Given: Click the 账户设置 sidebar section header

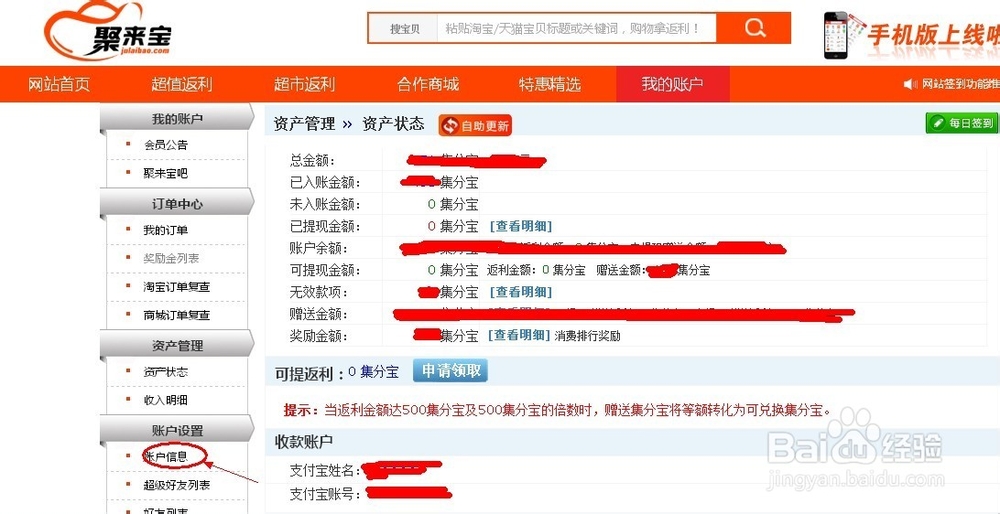Looking at the screenshot, I should click(177, 430).
